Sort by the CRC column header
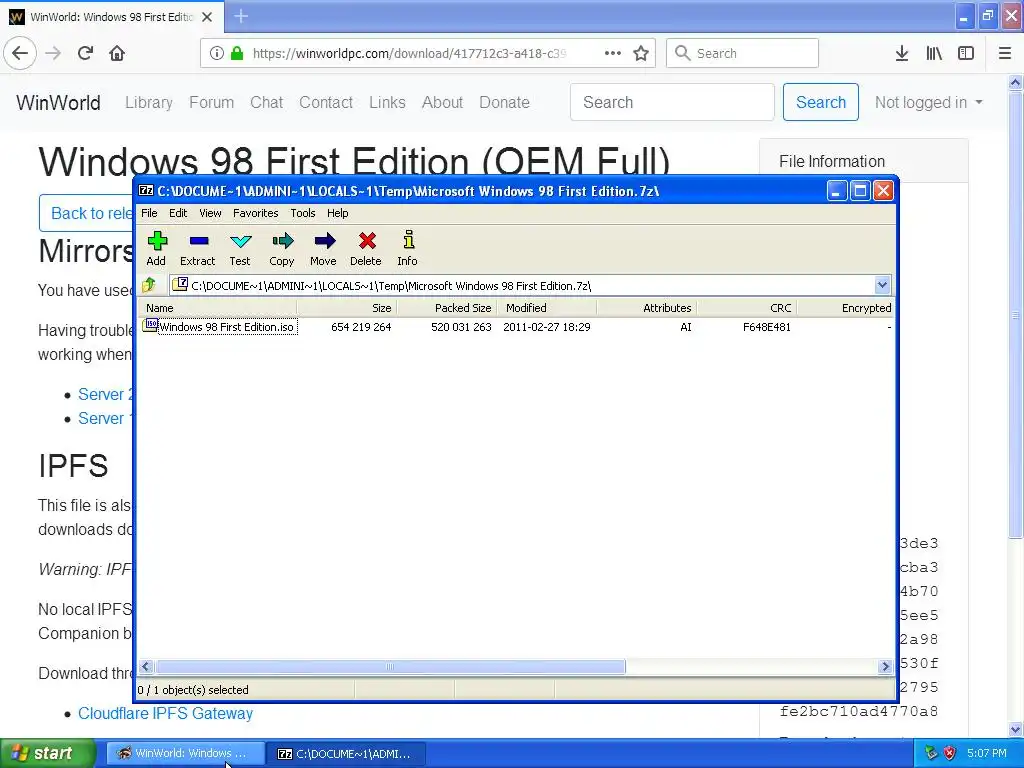 click(x=746, y=308)
